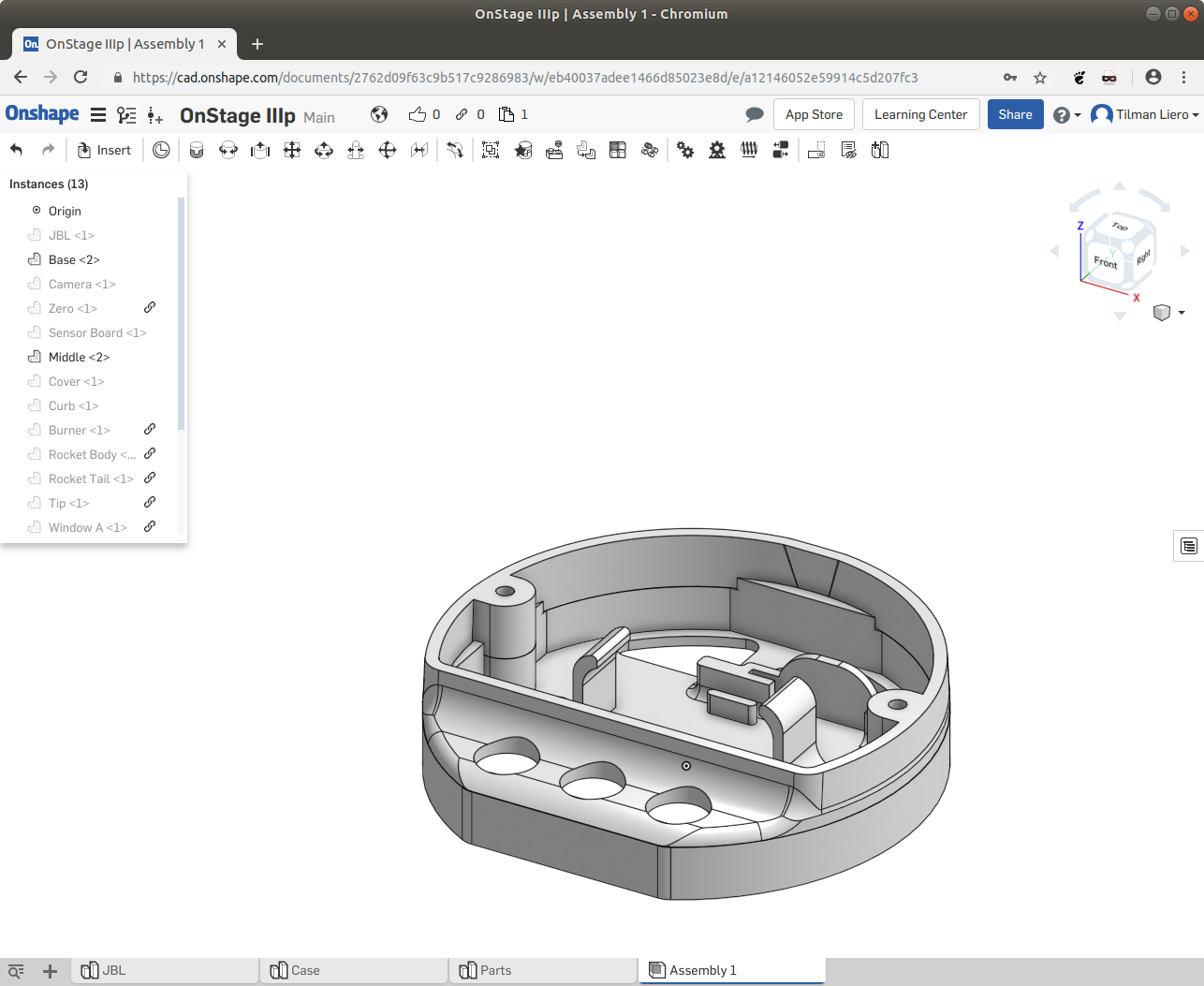Viewport: 1204px width, 986px height.
Task: Click the Main branch label
Action: (319, 117)
